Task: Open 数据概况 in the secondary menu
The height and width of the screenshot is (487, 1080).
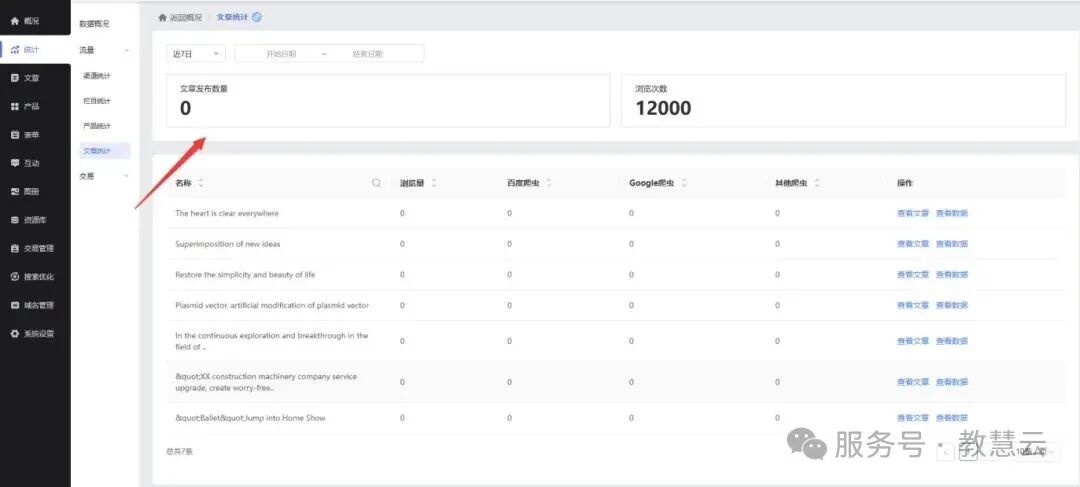Action: pos(94,24)
